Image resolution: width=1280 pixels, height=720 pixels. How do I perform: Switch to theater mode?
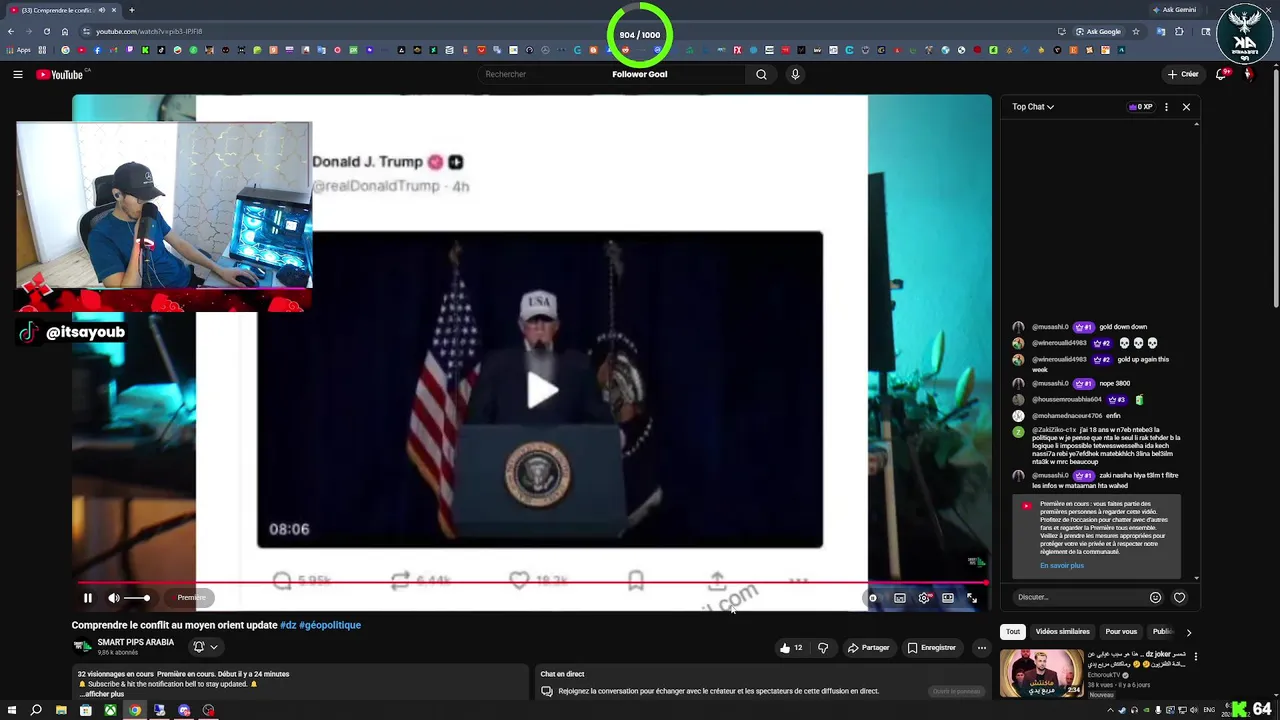click(x=948, y=598)
